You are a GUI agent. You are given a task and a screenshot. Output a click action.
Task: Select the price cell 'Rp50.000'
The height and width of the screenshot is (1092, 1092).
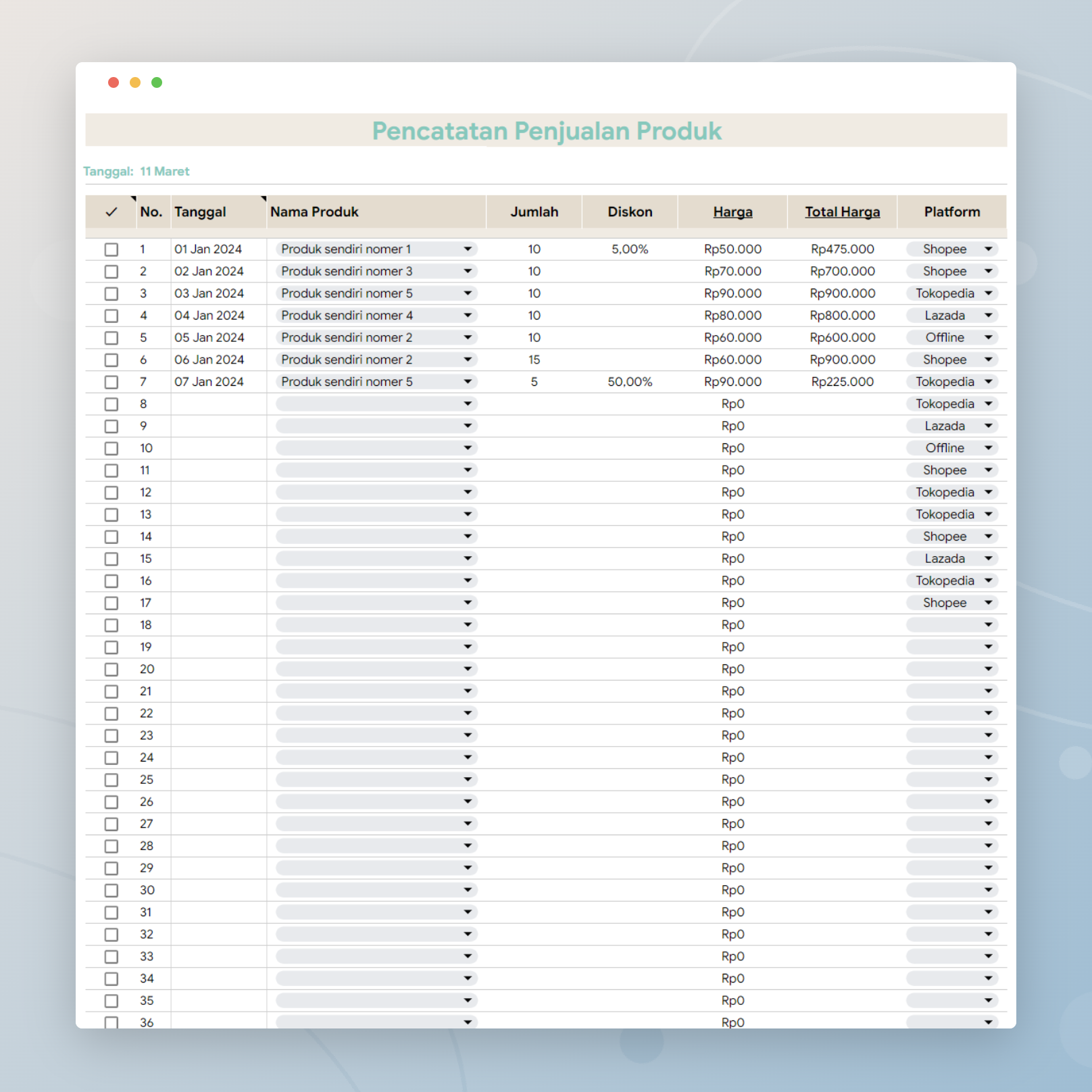point(733,249)
